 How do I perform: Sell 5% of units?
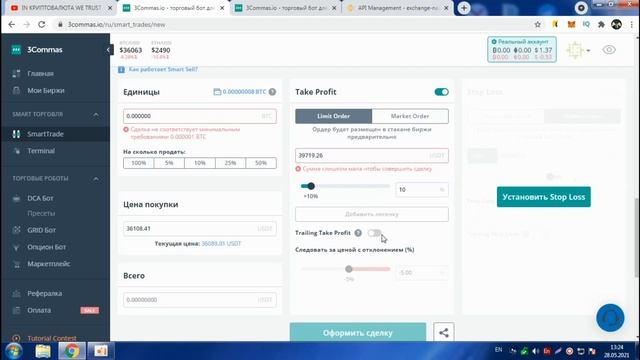(x=169, y=163)
